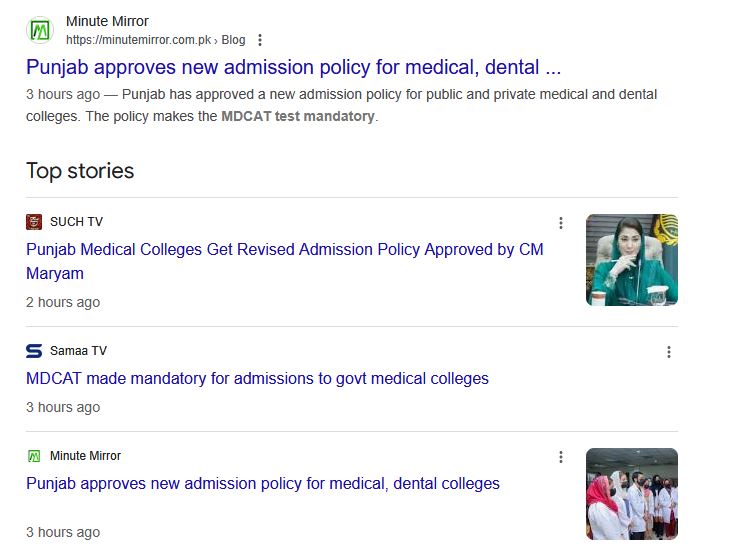Click Minute Mirror source name in Top stories
The height and width of the screenshot is (556, 733).
[85, 456]
